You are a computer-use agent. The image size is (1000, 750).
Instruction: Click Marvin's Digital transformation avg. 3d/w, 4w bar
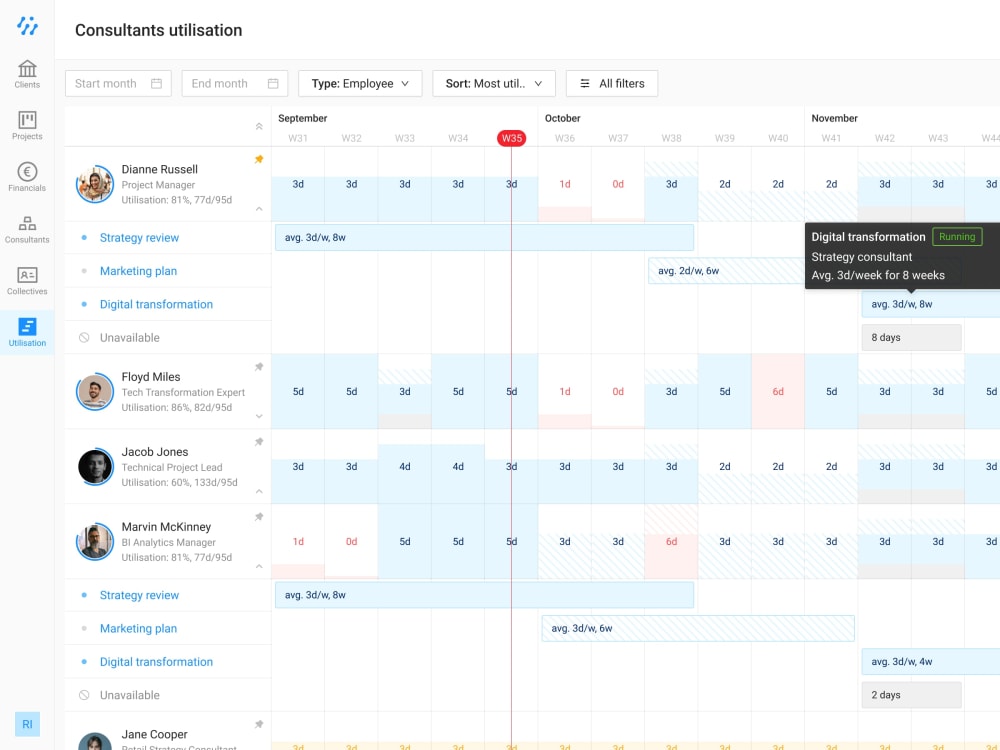pyautogui.click(x=930, y=662)
